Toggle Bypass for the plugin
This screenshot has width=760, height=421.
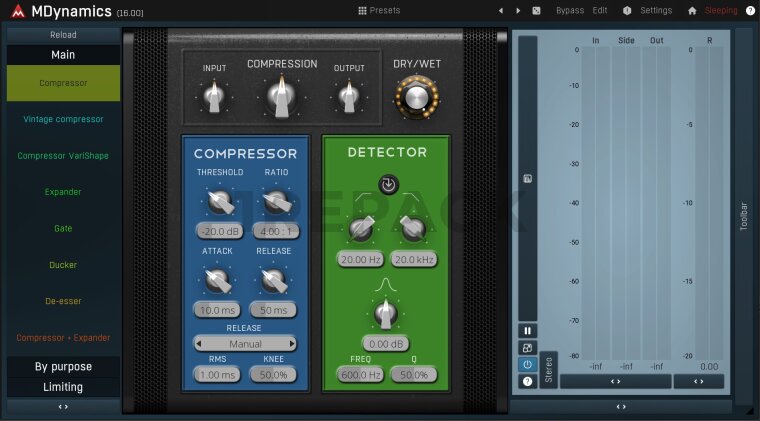coord(569,11)
